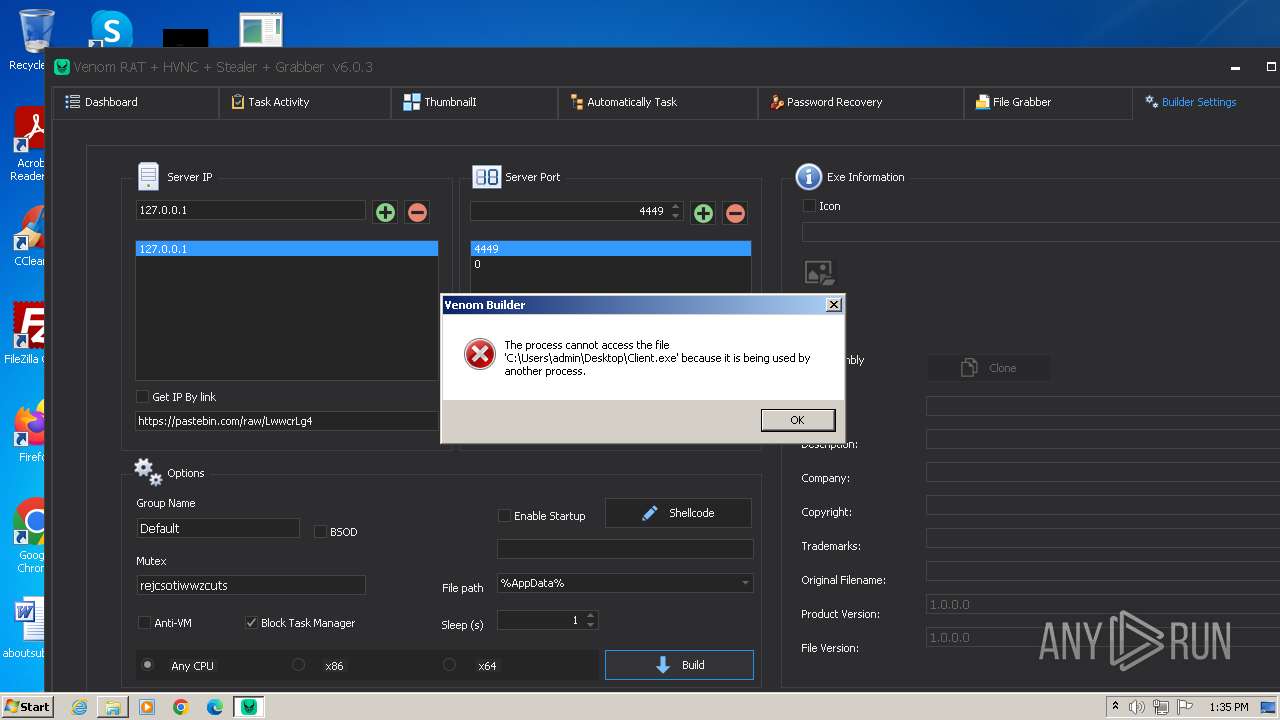Add Server Port with green plus
This screenshot has height=720, width=1280.
point(703,212)
